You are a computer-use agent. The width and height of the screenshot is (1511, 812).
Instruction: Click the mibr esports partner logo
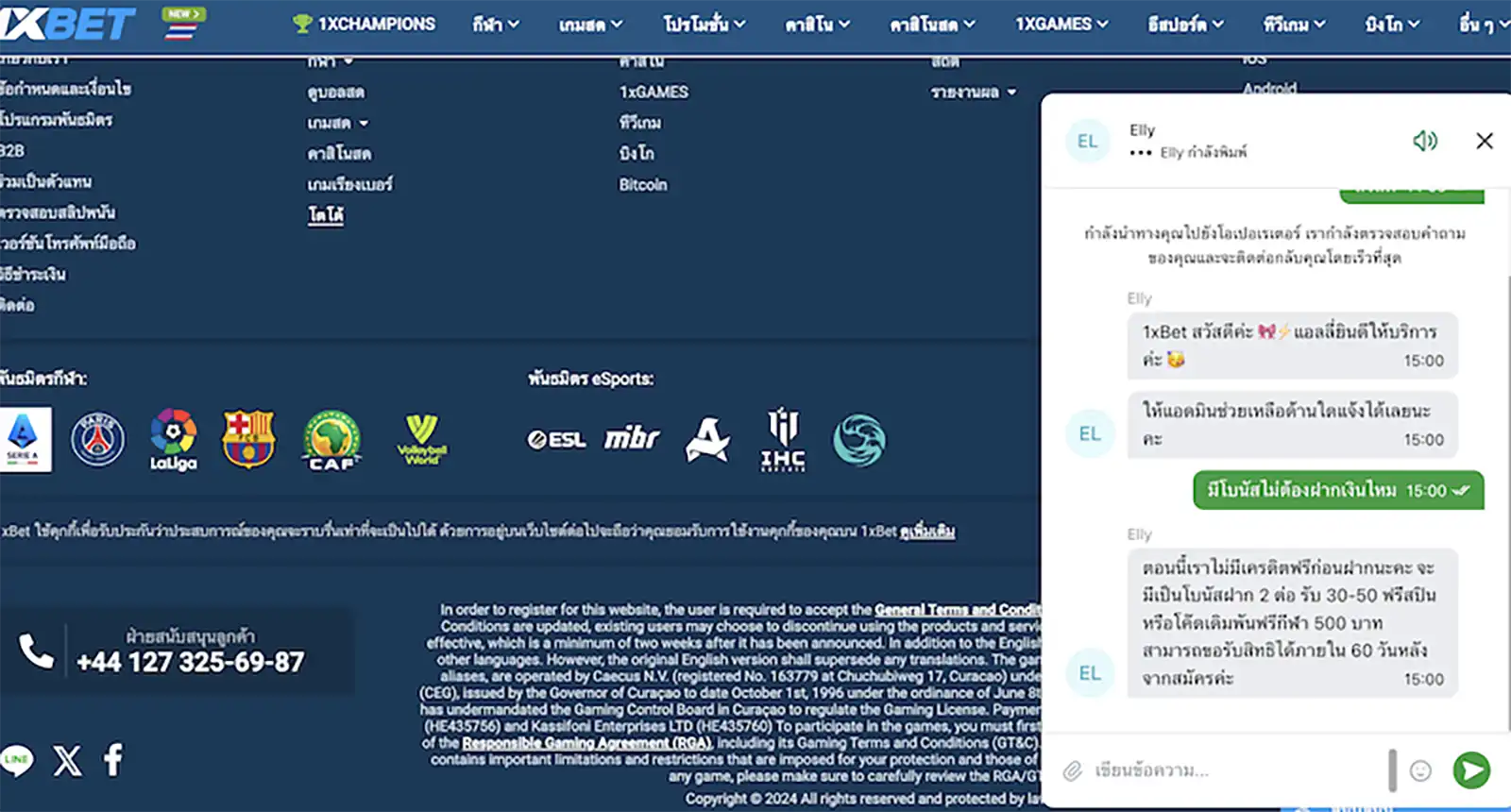point(632,438)
